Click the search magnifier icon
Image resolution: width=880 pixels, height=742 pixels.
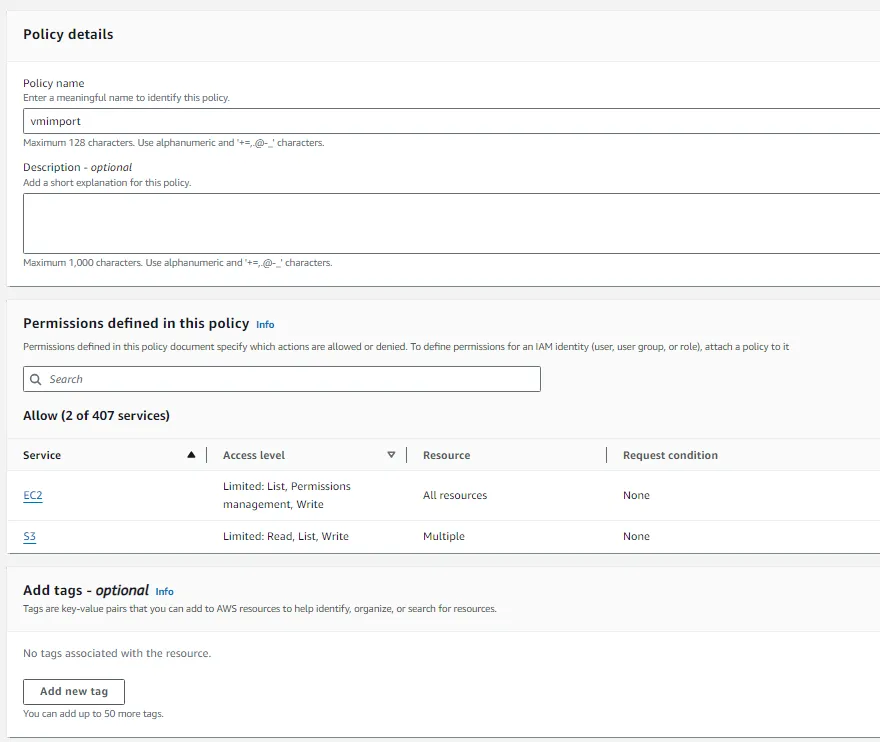coord(36,380)
